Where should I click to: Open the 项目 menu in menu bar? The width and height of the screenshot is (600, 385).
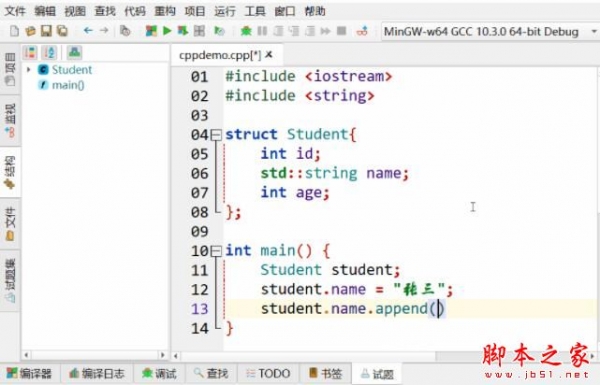195,11
